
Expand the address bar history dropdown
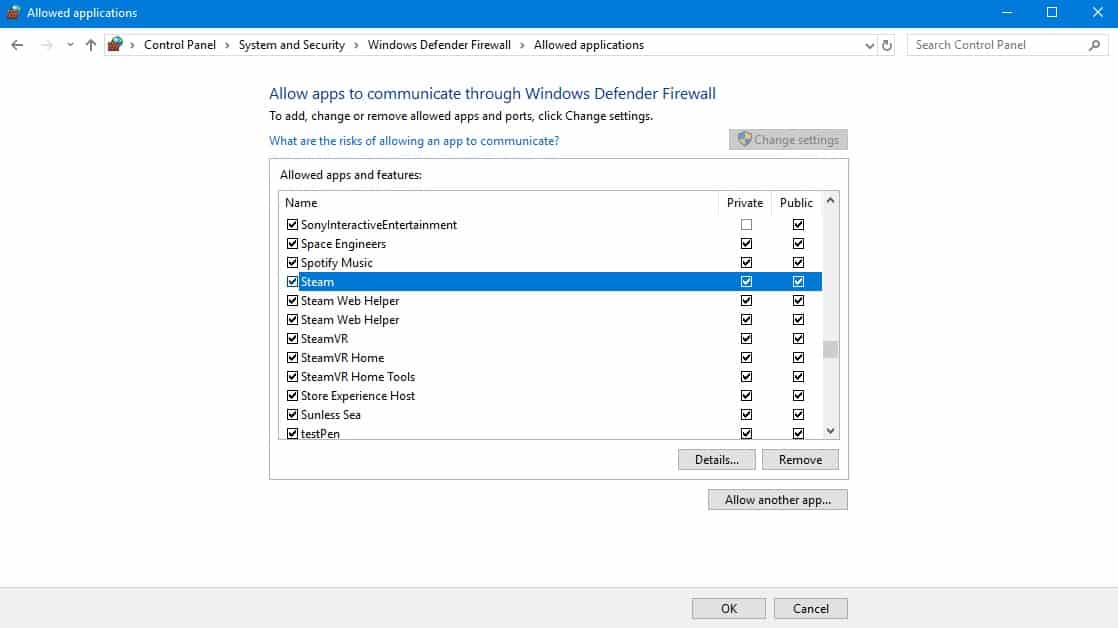point(869,46)
